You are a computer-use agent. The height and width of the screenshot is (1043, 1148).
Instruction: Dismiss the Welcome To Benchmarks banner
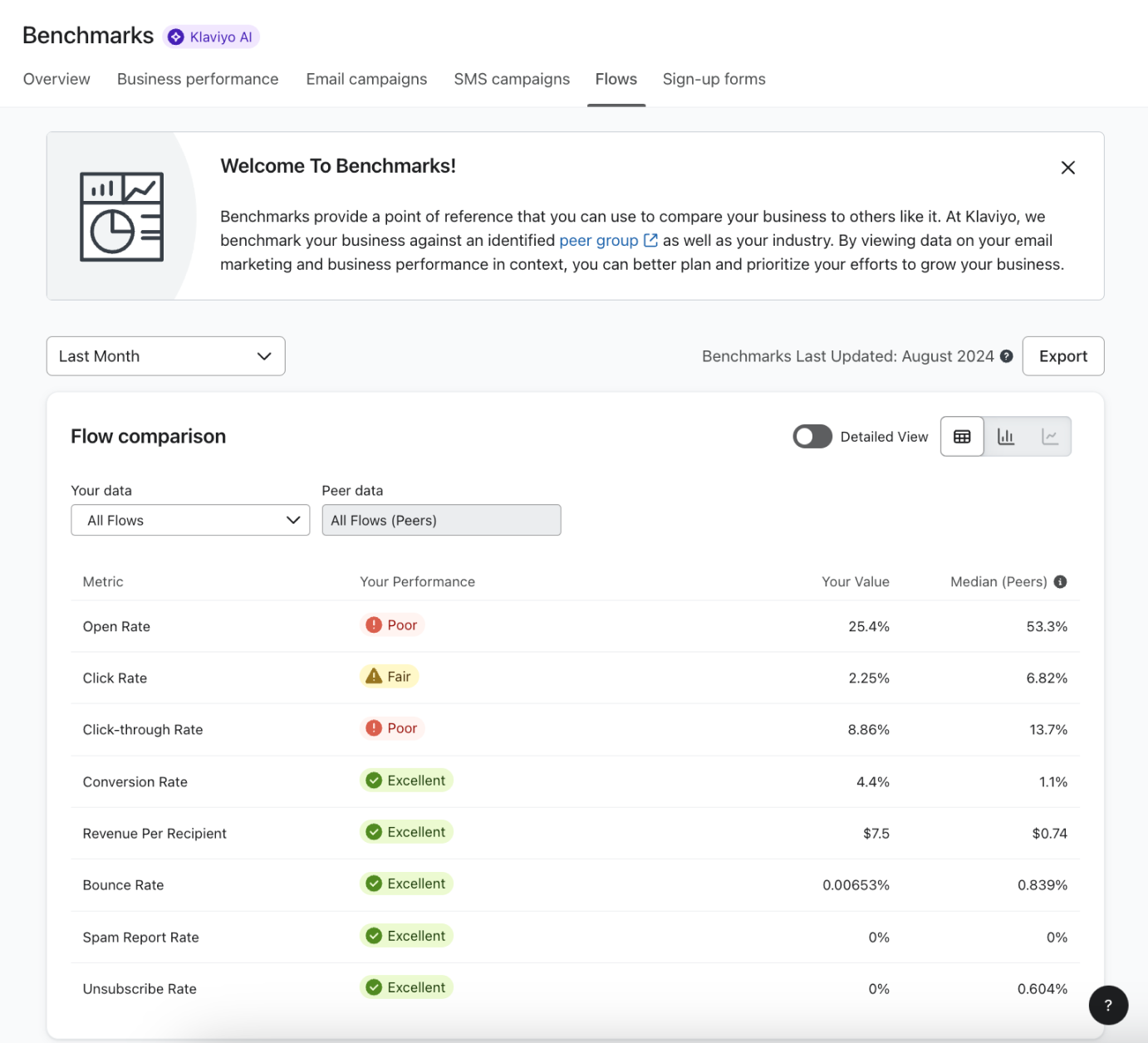point(1068,167)
